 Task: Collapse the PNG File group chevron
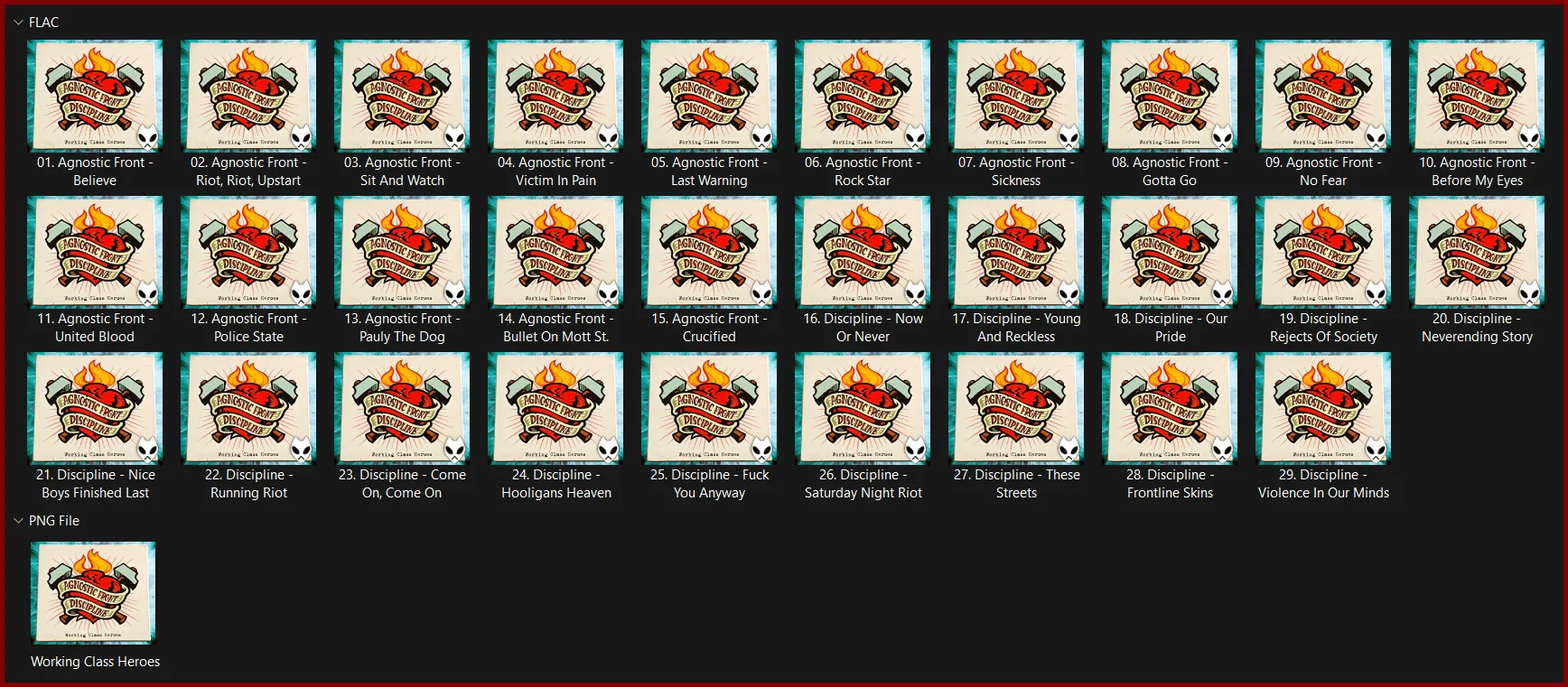pyautogui.click(x=18, y=521)
